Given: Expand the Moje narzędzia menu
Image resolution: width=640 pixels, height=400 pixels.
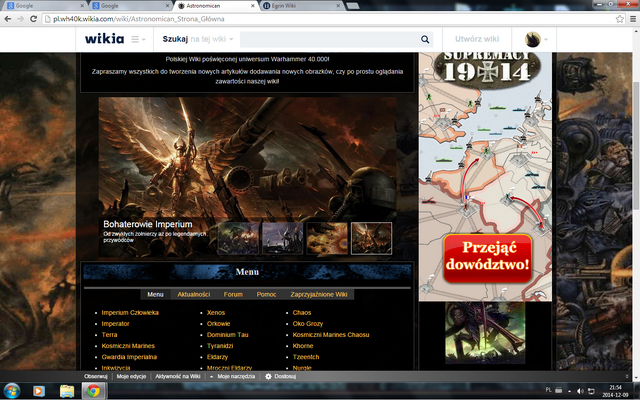Looking at the screenshot, I should (233, 376).
